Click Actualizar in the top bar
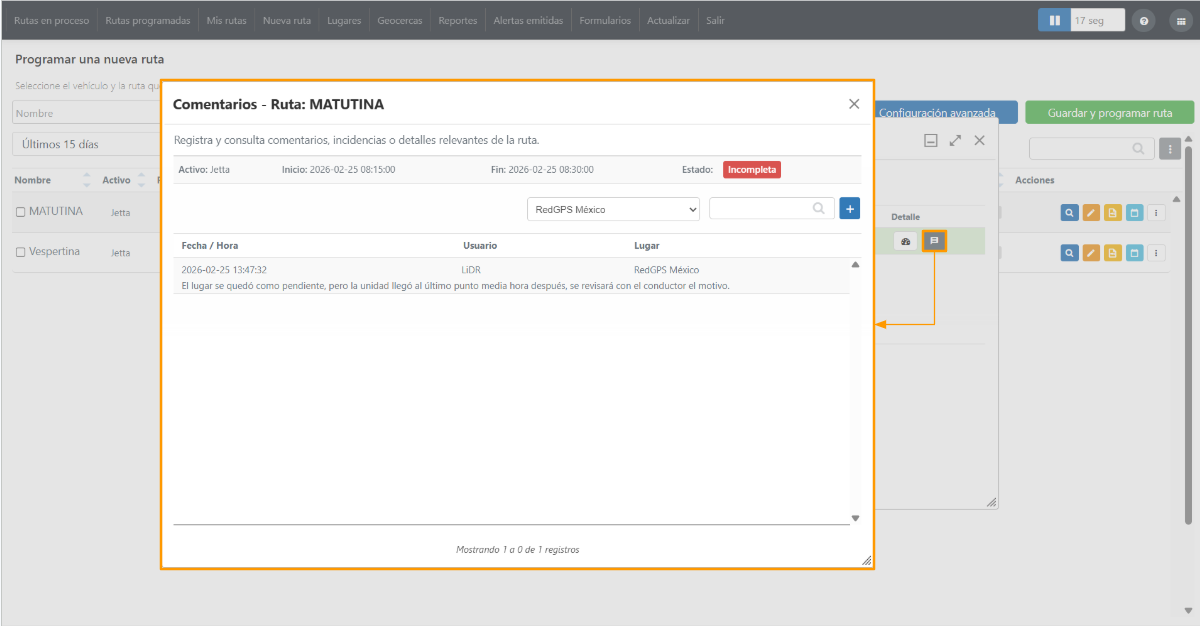This screenshot has width=1200, height=626. 669,21
